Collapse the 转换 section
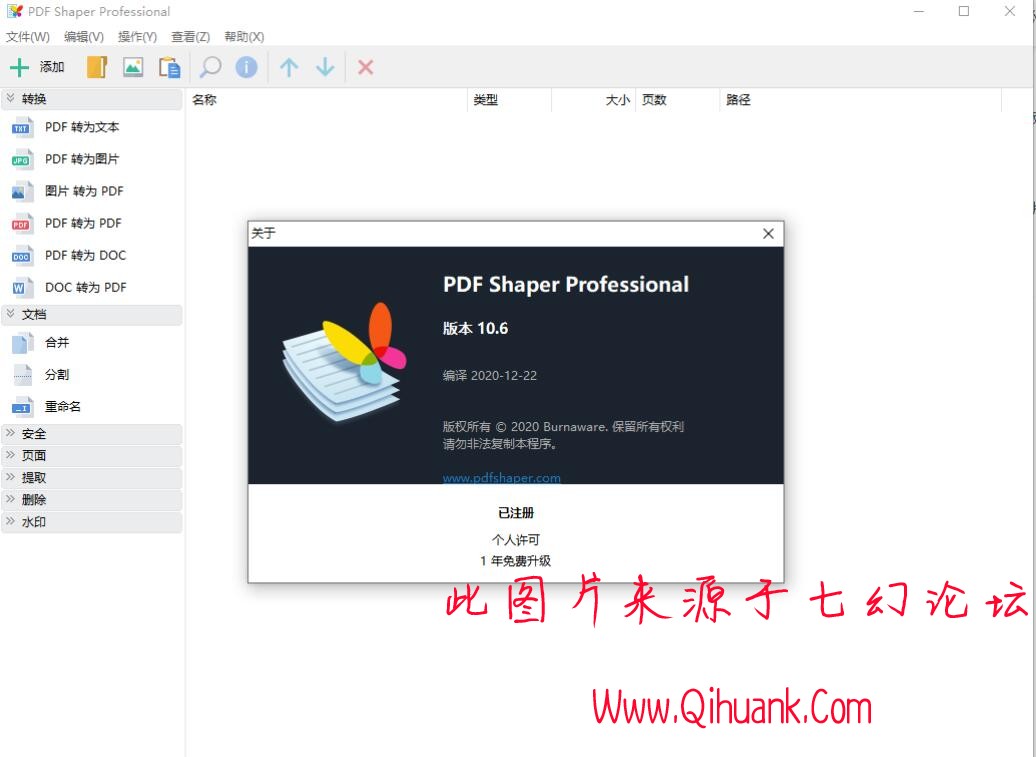Image resolution: width=1036 pixels, height=757 pixels. (92, 99)
